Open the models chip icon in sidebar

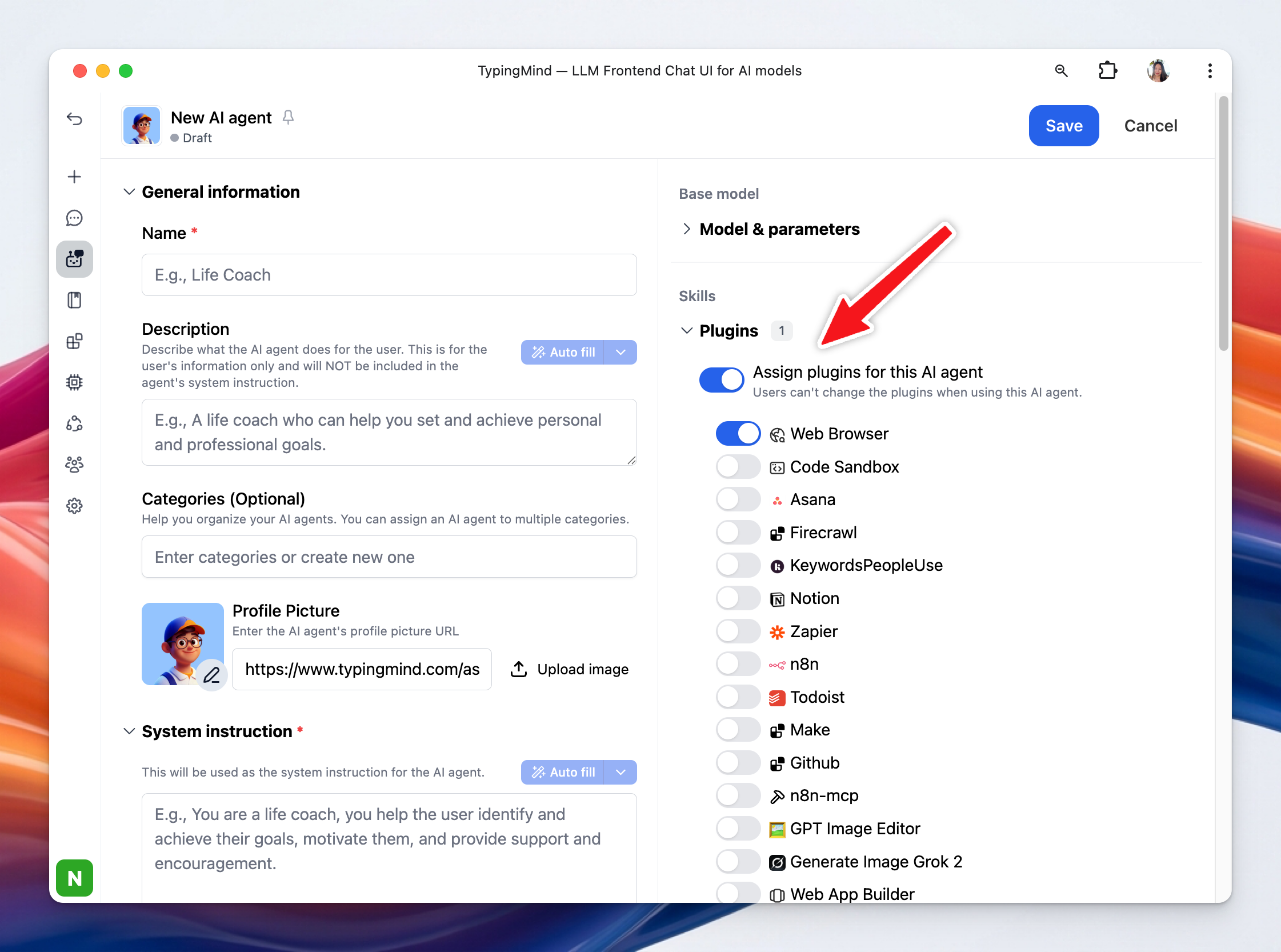74,382
